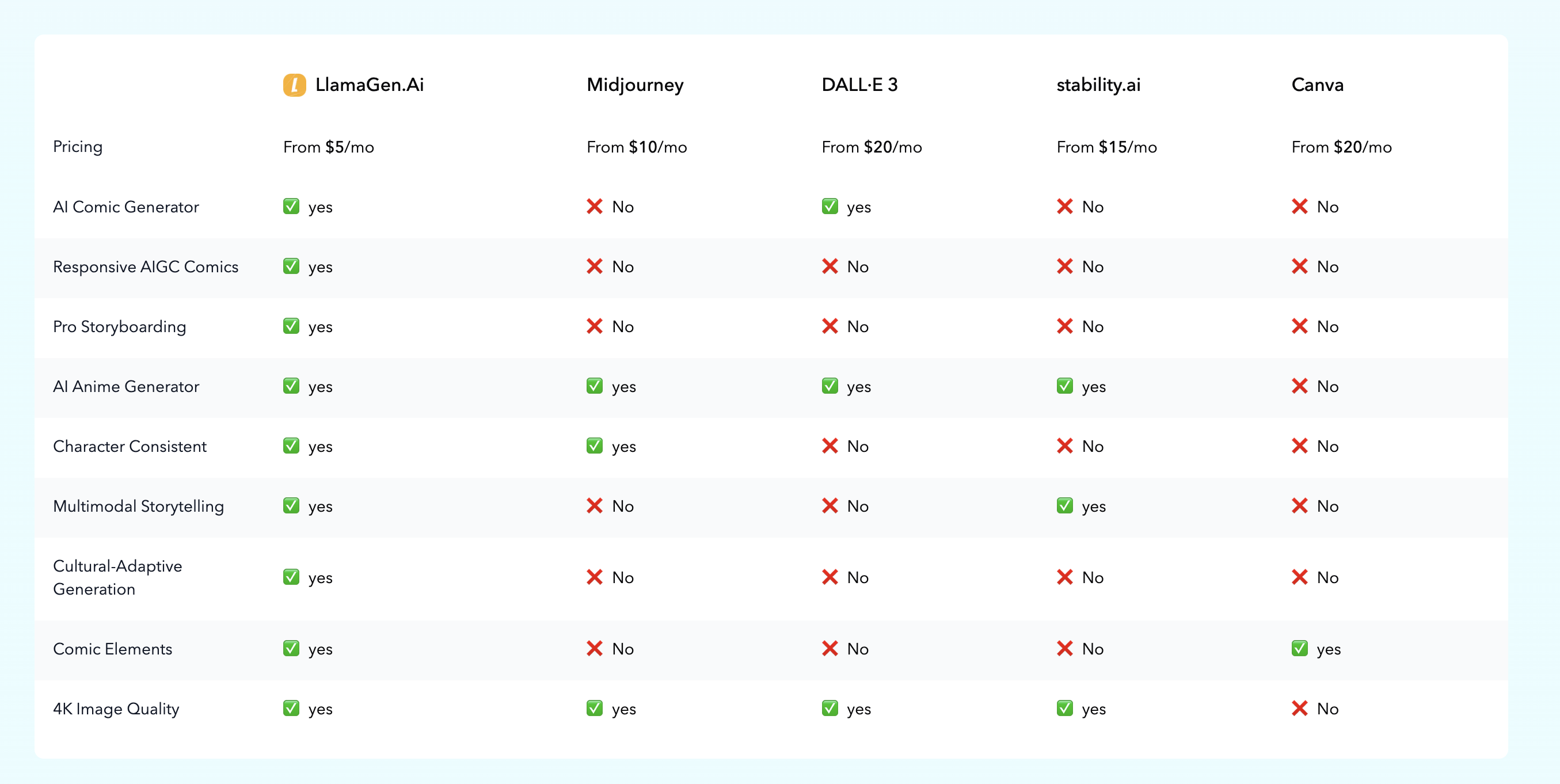Click the Canva column header
Screen dimensions: 1560x784
tap(1317, 85)
